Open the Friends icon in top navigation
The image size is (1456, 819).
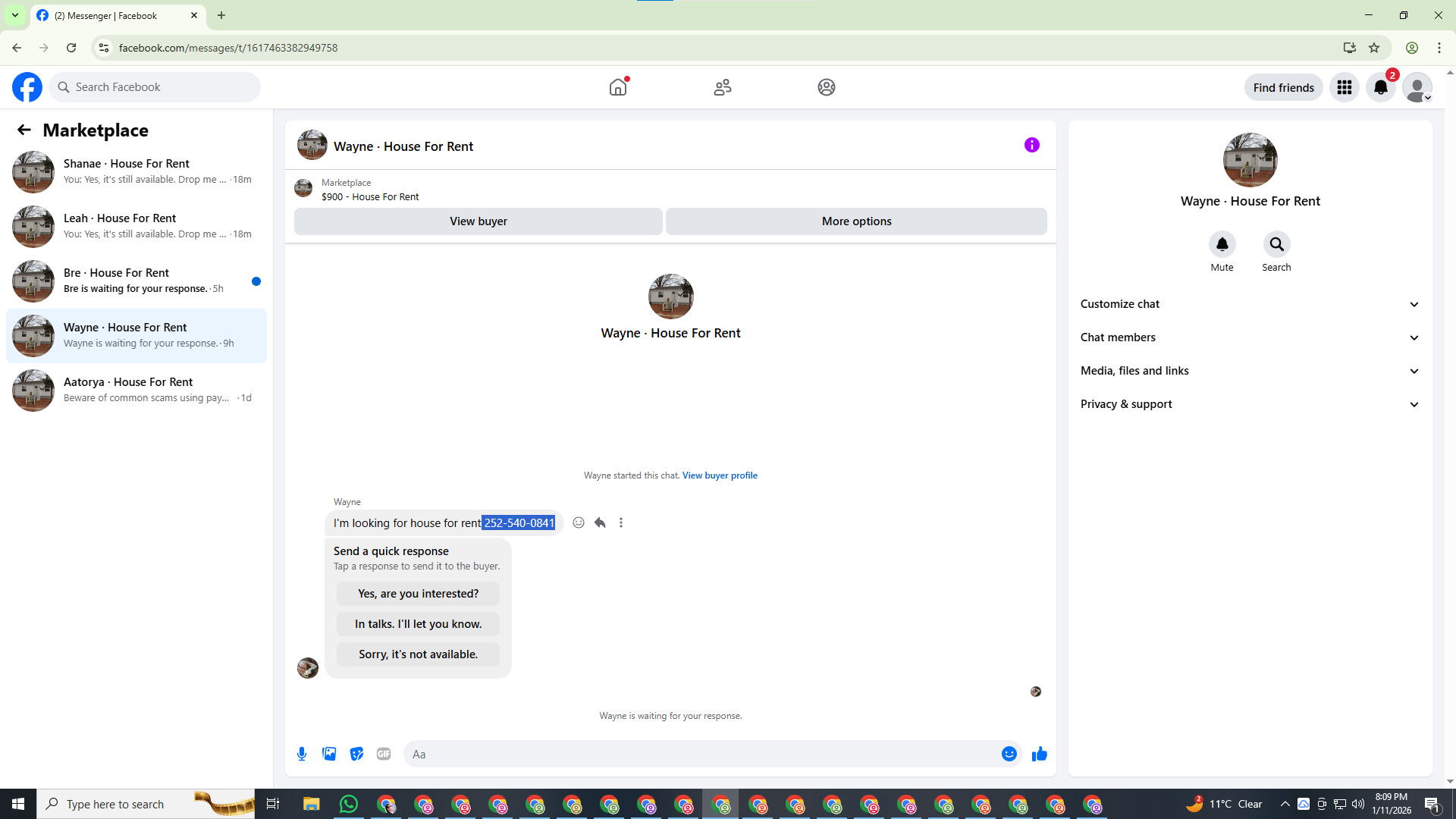(723, 87)
